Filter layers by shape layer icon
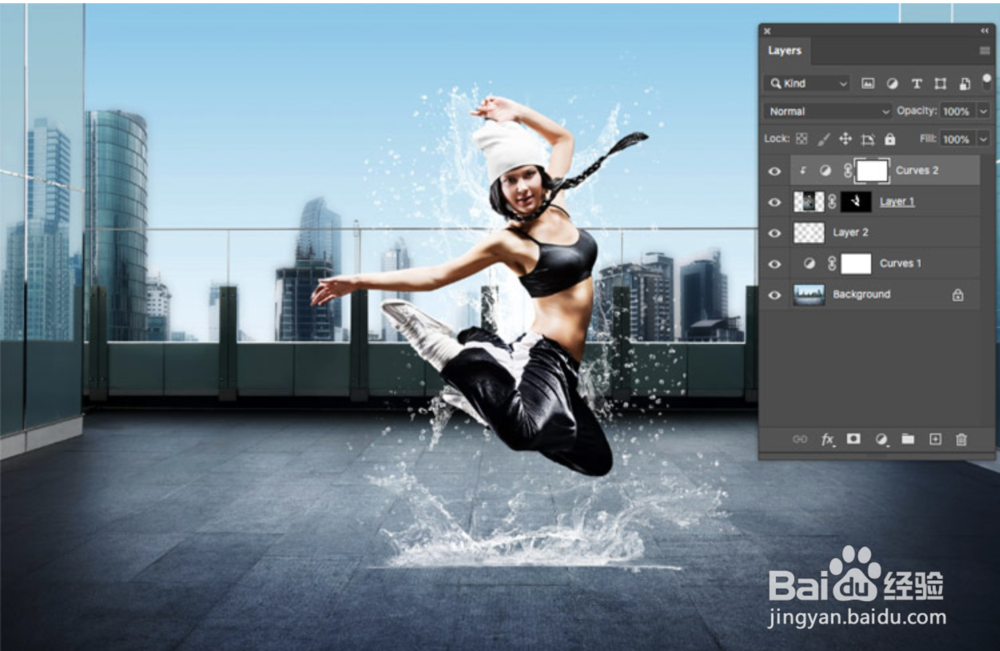This screenshot has height=651, width=1000. (940, 84)
